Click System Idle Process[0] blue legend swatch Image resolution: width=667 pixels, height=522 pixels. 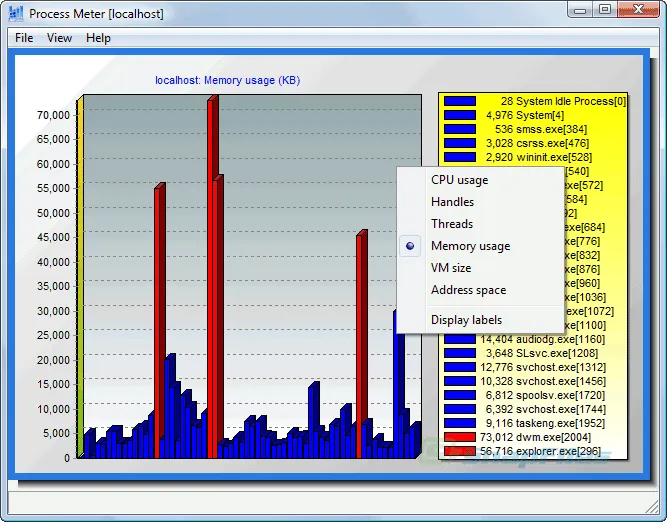tap(460, 101)
